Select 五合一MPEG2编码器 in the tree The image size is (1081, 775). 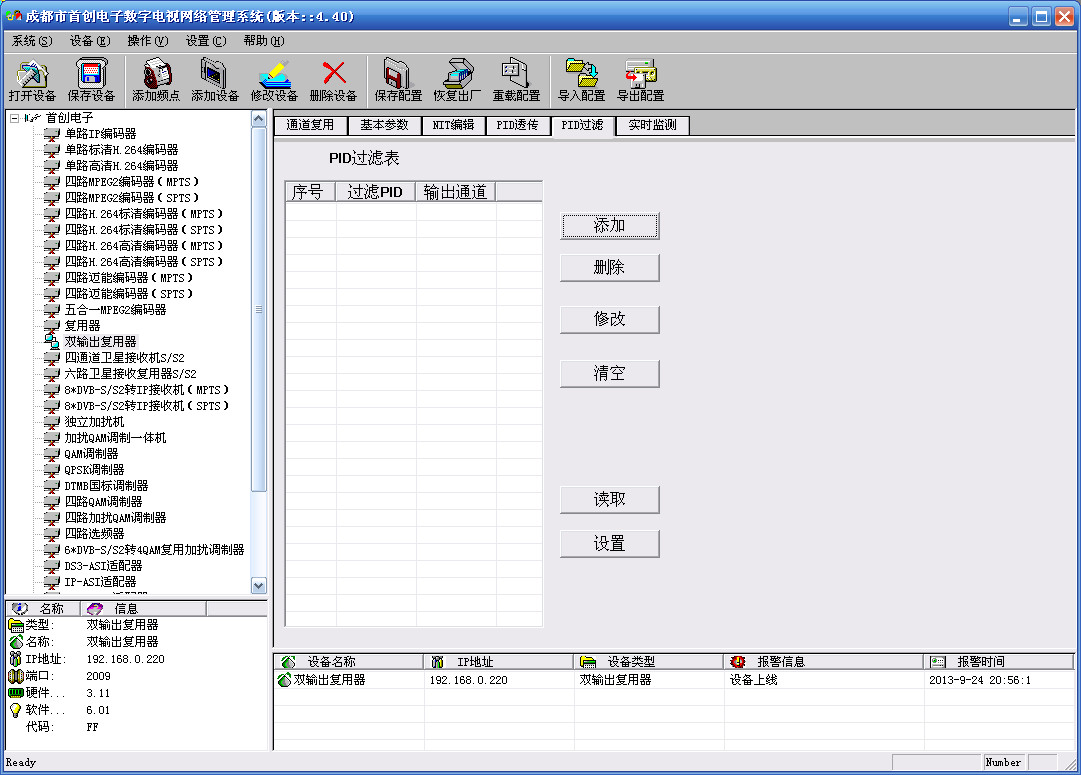coord(115,310)
